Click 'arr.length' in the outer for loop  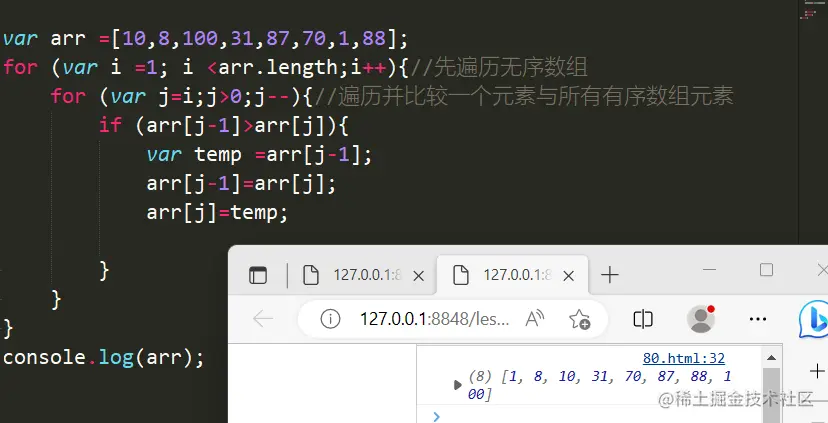click(x=278, y=68)
